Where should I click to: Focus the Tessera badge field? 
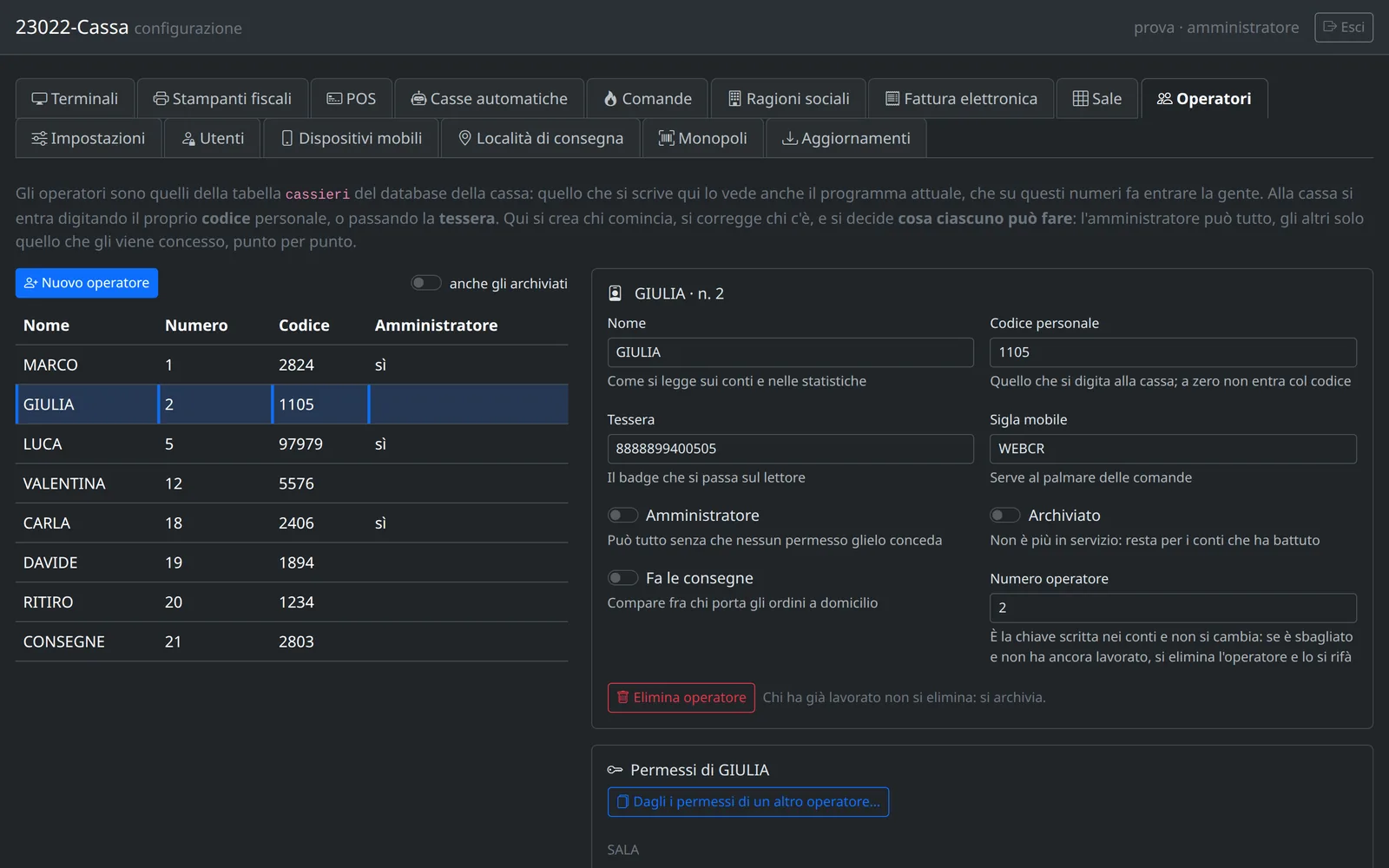click(790, 449)
